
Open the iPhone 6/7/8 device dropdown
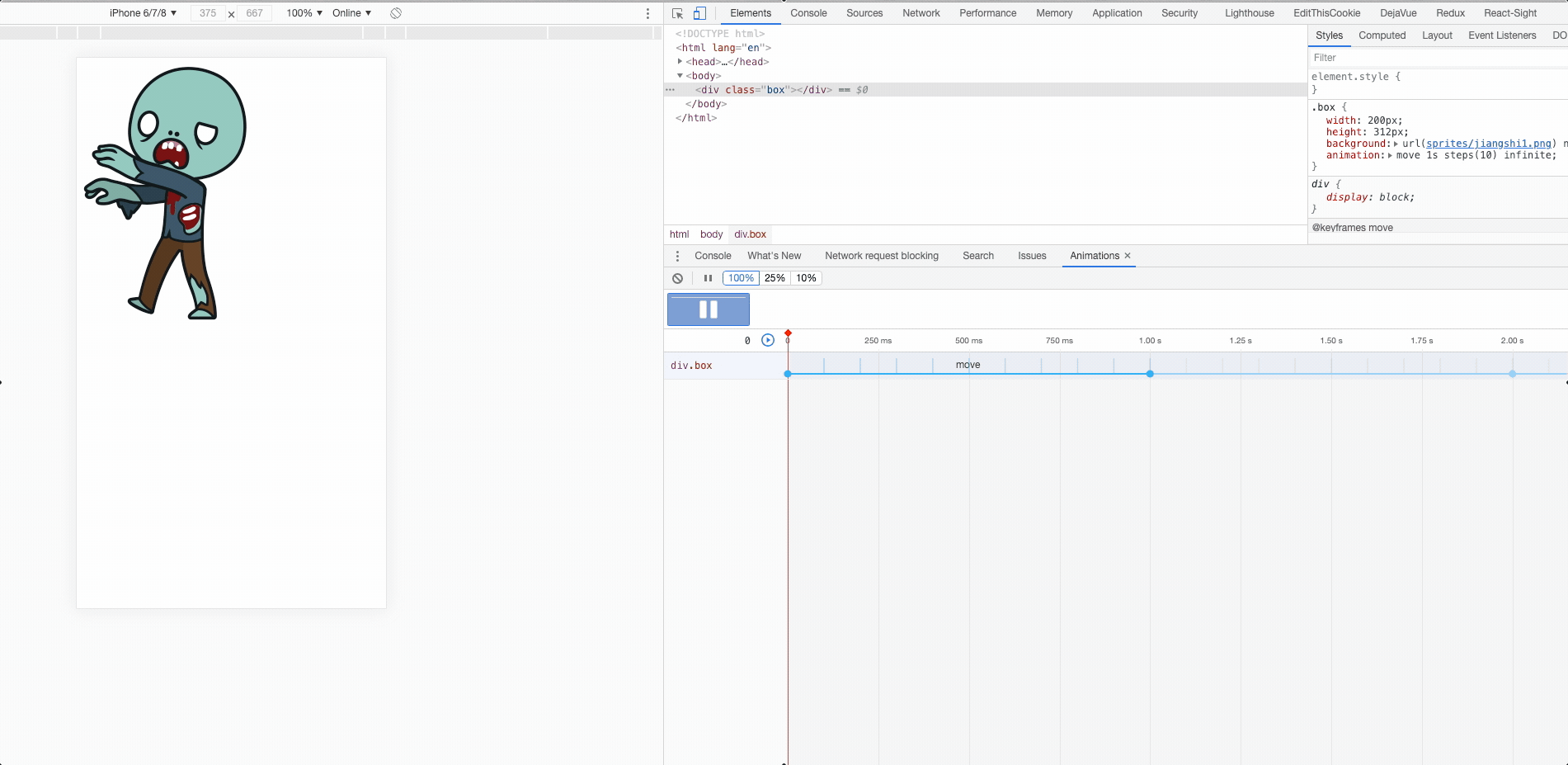click(x=143, y=13)
